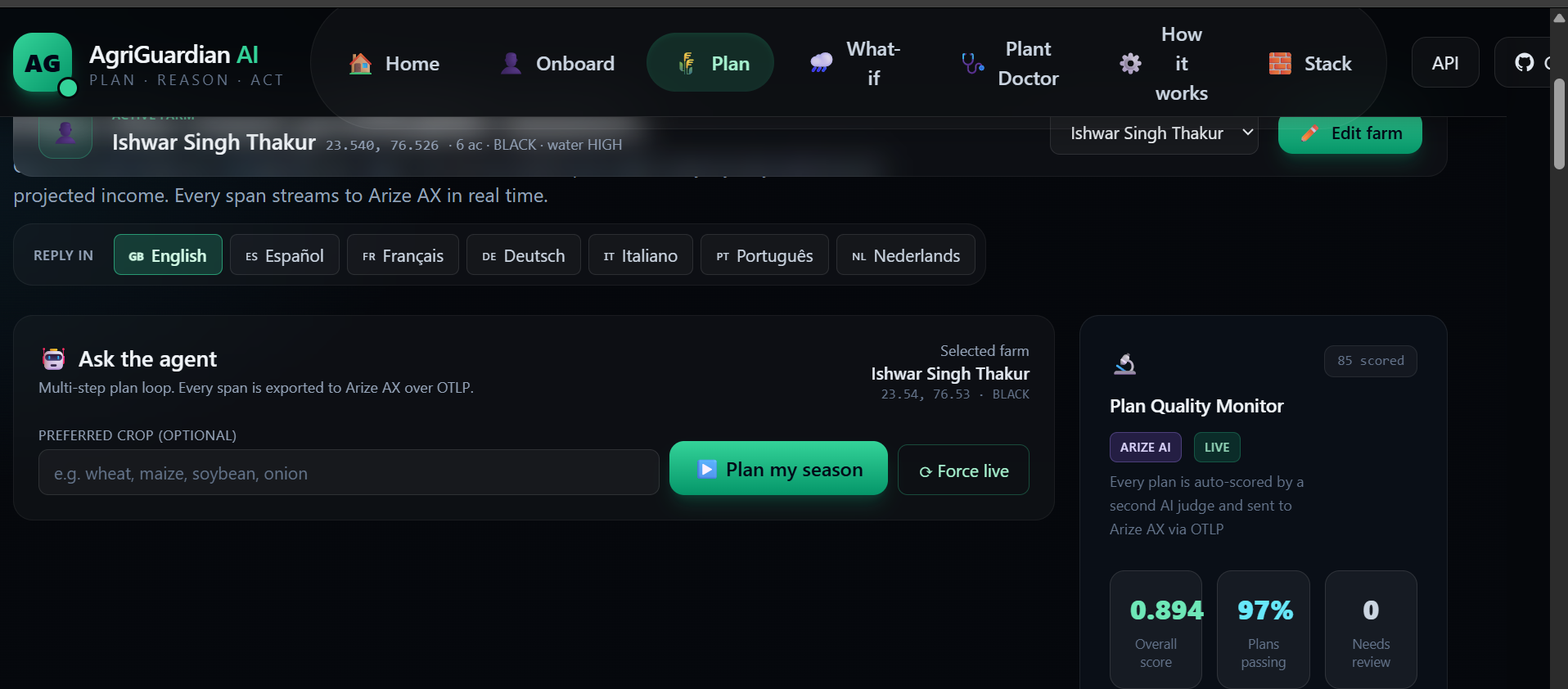Click the Edit farm button
The image size is (1568, 689).
click(x=1350, y=133)
